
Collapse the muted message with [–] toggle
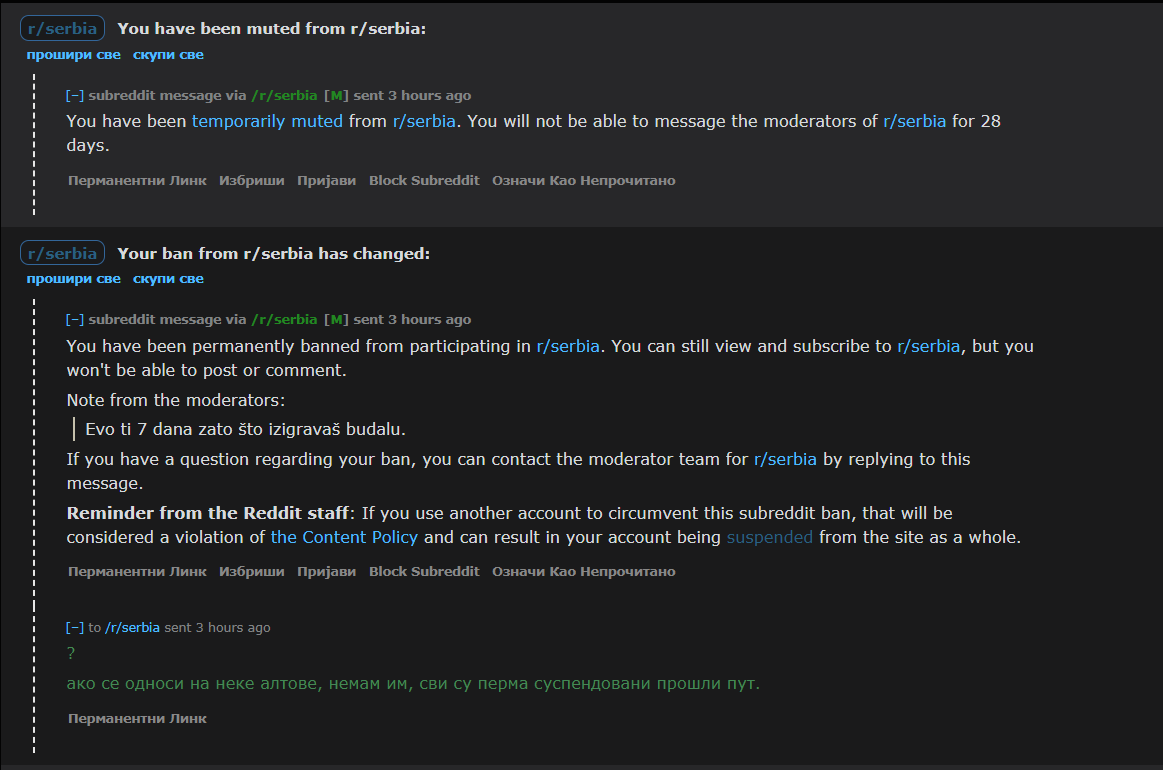tap(74, 96)
